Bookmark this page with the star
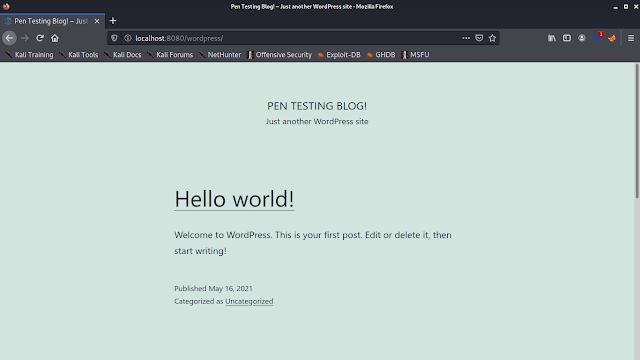 click(493, 38)
